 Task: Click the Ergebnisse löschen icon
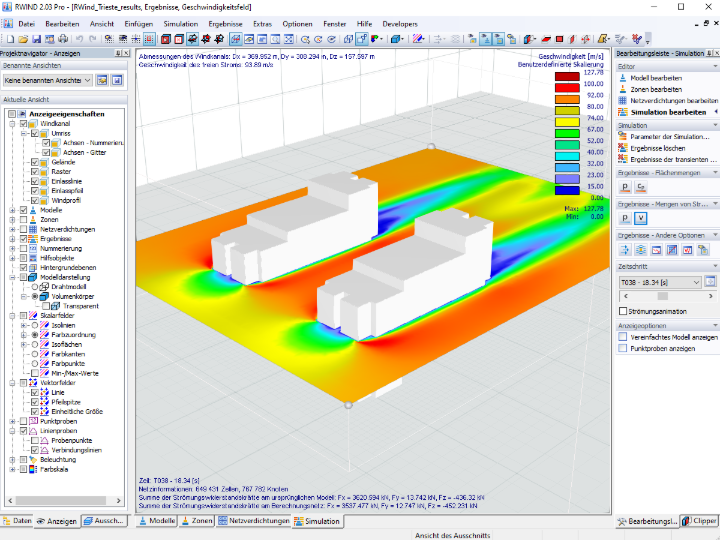[623, 148]
